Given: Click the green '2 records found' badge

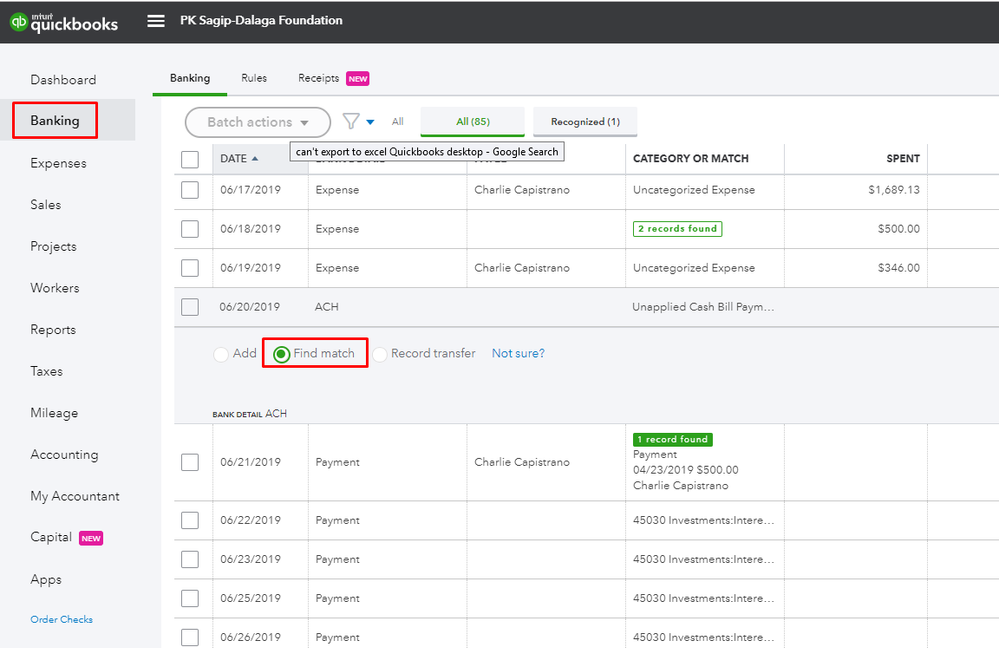Looking at the screenshot, I should coord(677,229).
